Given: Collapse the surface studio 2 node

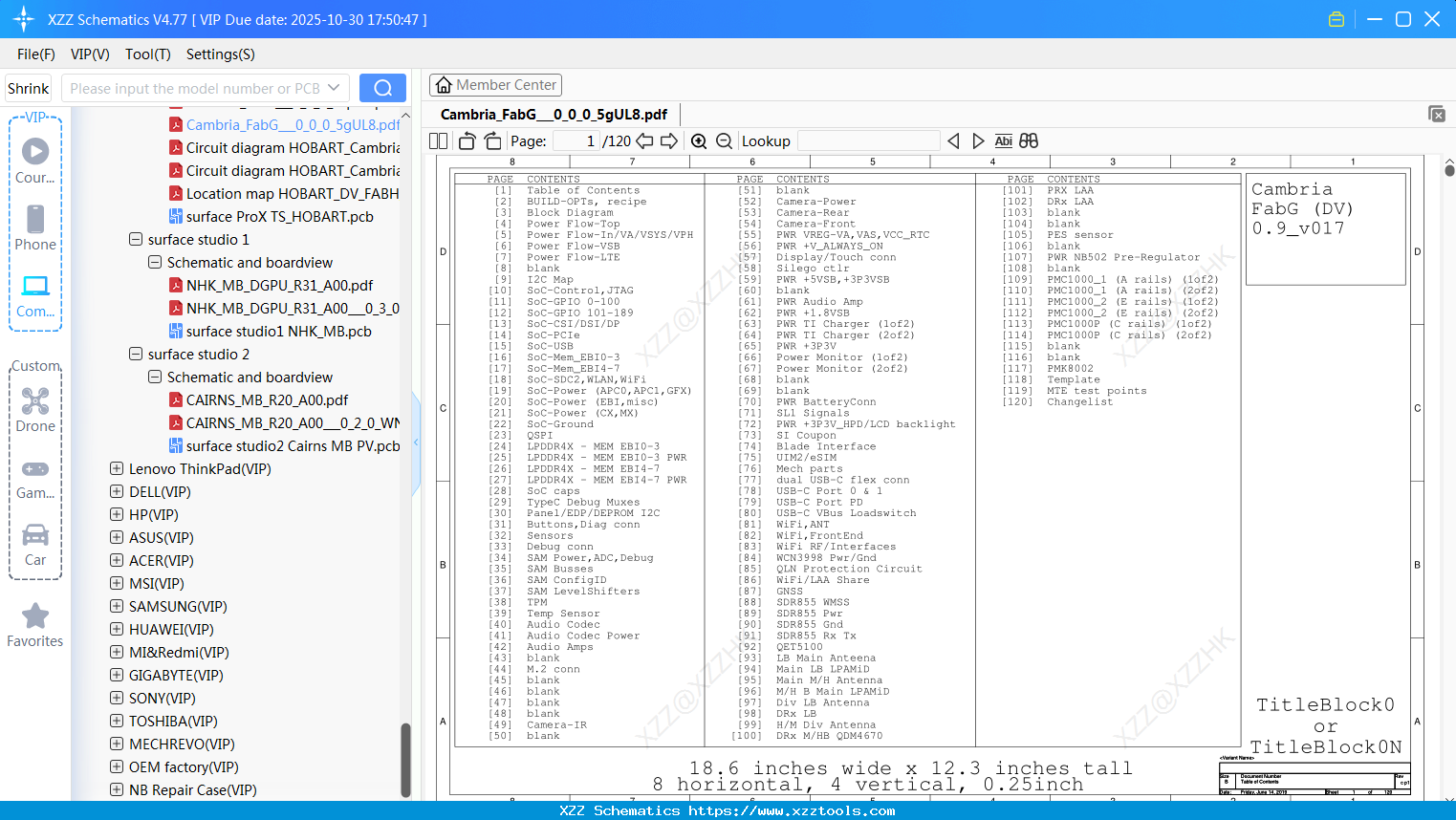Looking at the screenshot, I should [136, 354].
